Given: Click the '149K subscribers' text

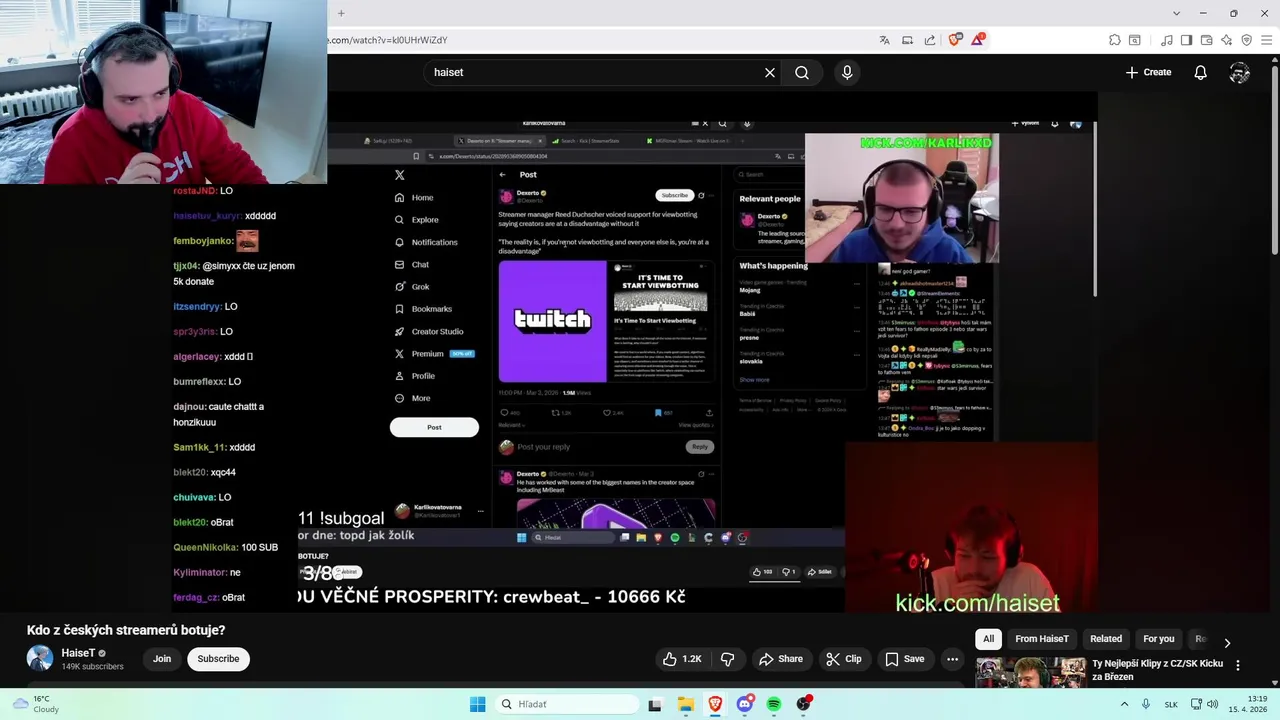Looking at the screenshot, I should click(92, 667).
